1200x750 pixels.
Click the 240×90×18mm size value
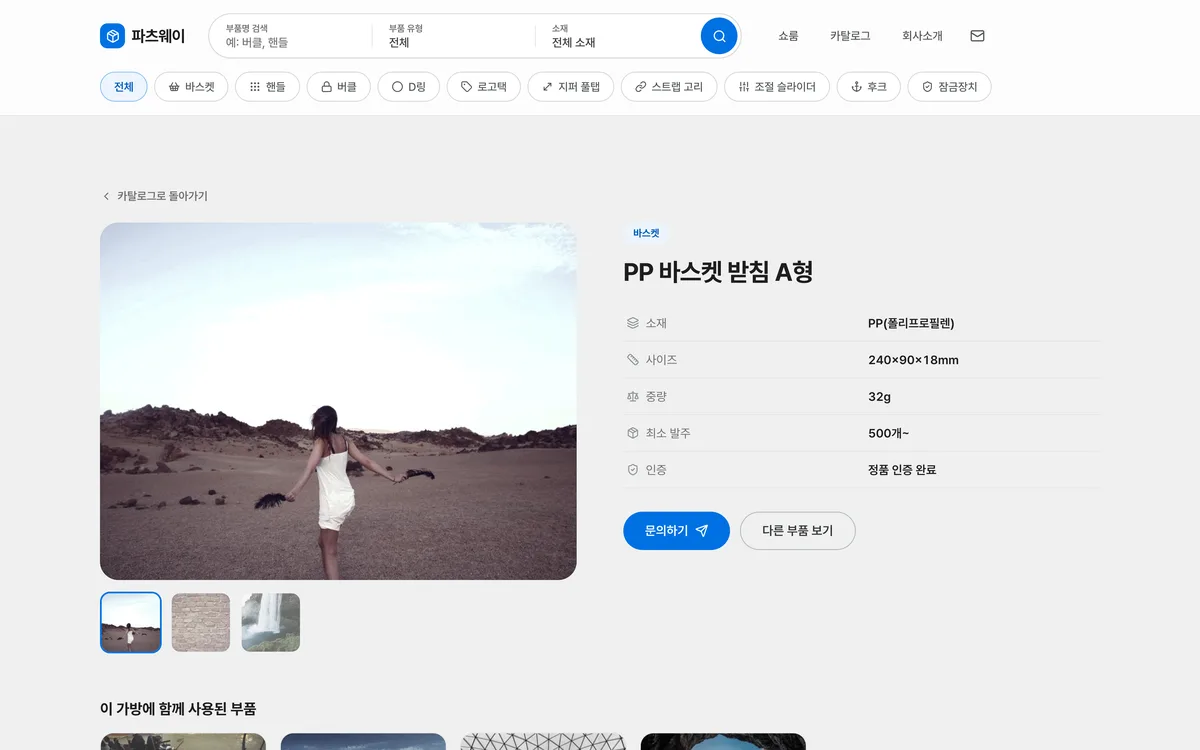(x=913, y=360)
